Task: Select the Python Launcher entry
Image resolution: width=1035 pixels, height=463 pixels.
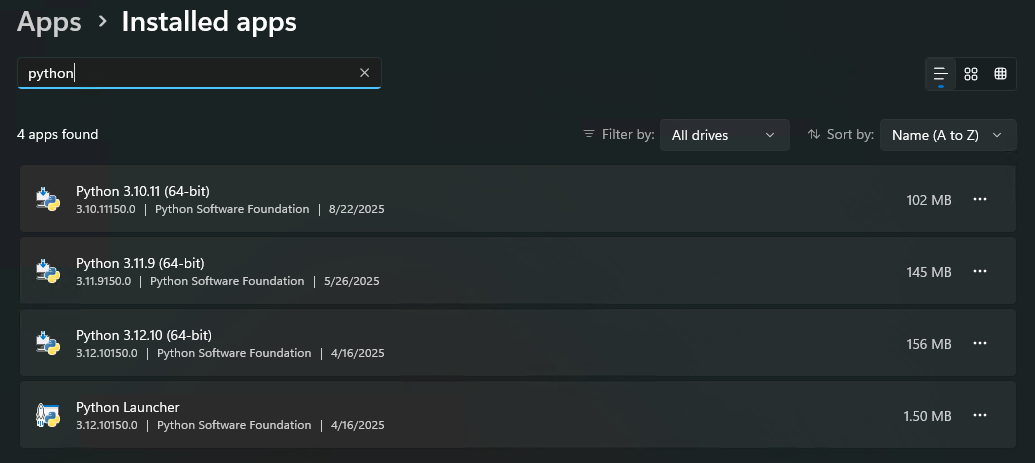Action: pos(518,415)
